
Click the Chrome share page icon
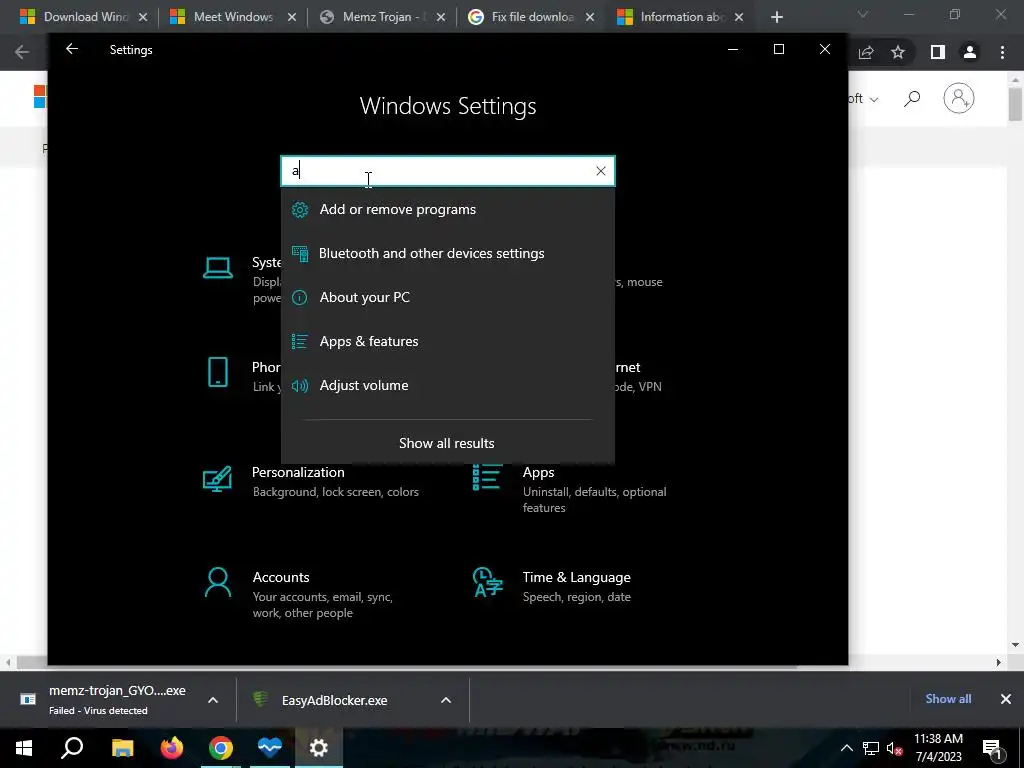coord(866,52)
